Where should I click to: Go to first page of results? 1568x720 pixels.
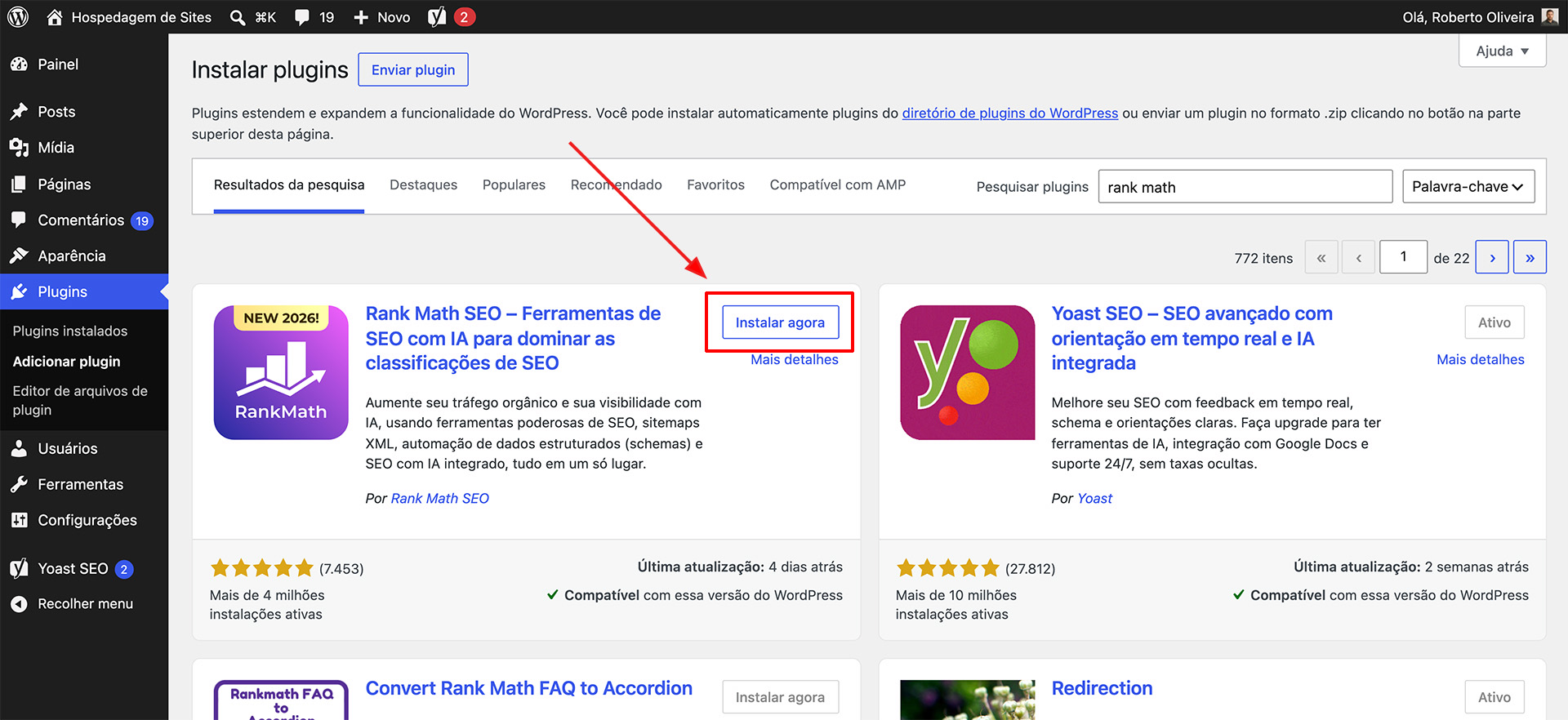tap(1321, 257)
